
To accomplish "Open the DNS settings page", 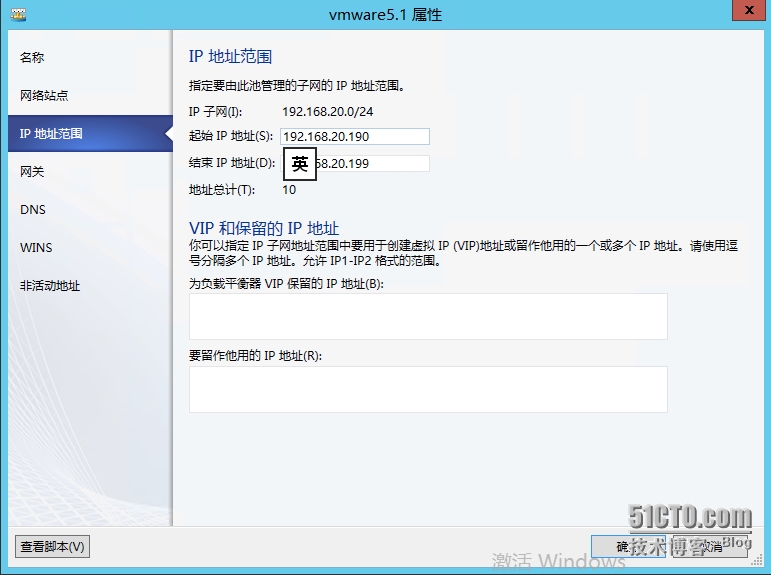I will (x=32, y=210).
